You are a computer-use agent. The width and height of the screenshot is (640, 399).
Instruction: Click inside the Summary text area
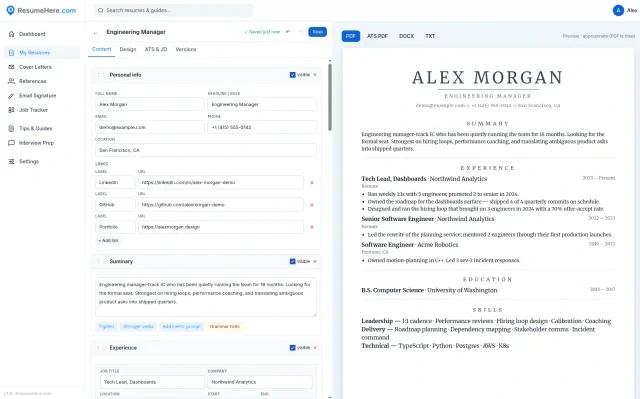point(206,297)
